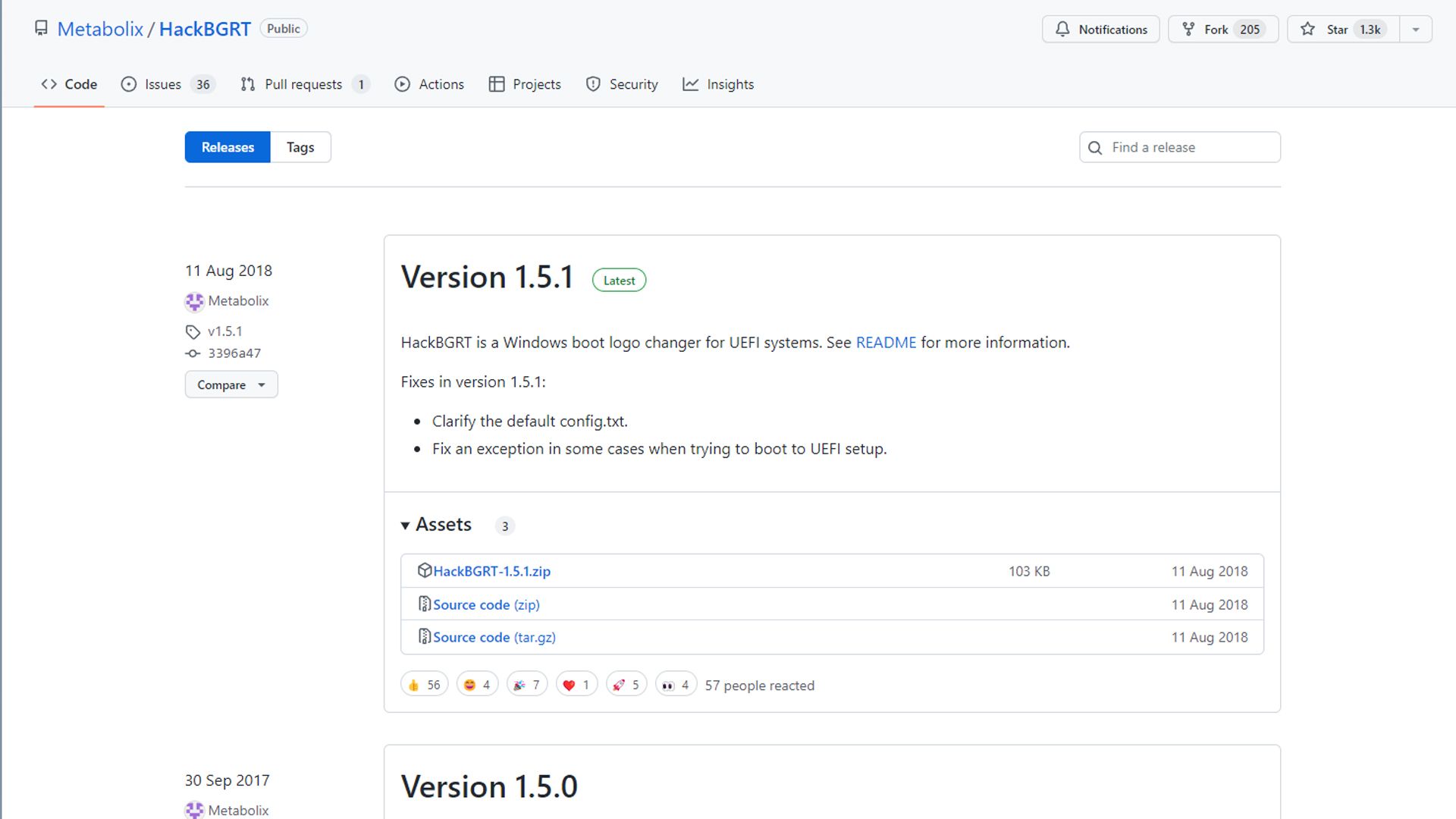Screen dimensions: 1456x819
Task: Select the Releases tab
Action: pos(227,147)
